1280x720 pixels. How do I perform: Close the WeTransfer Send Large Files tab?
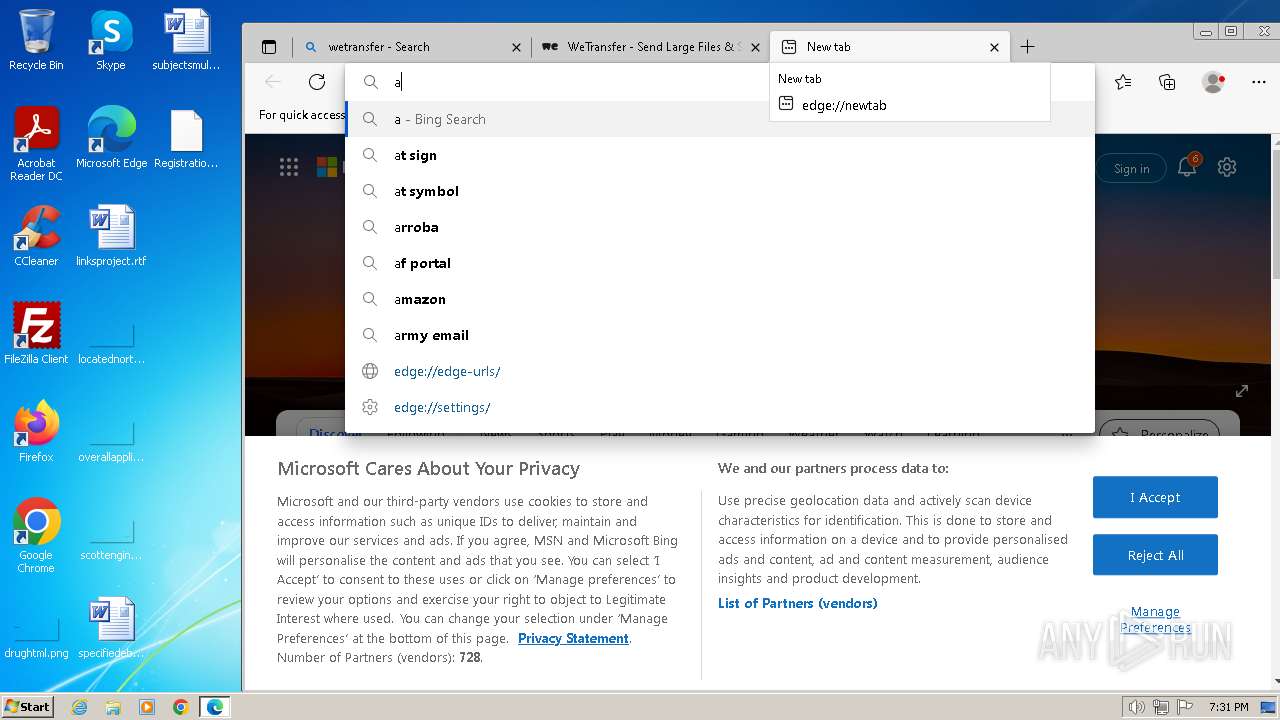point(755,47)
